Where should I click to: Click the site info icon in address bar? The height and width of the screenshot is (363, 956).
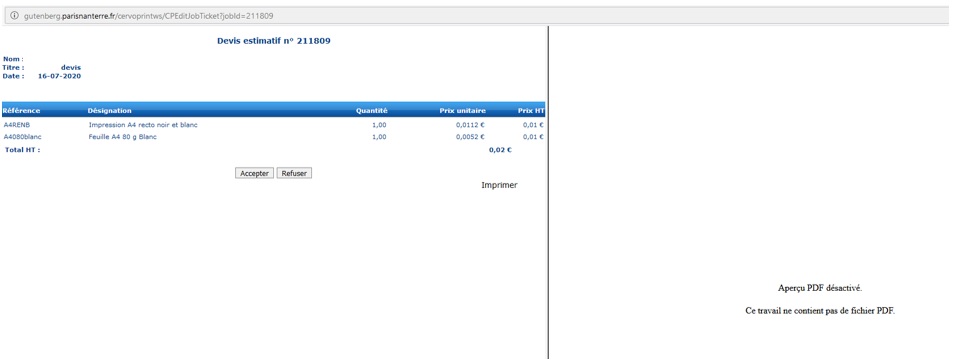[15, 16]
